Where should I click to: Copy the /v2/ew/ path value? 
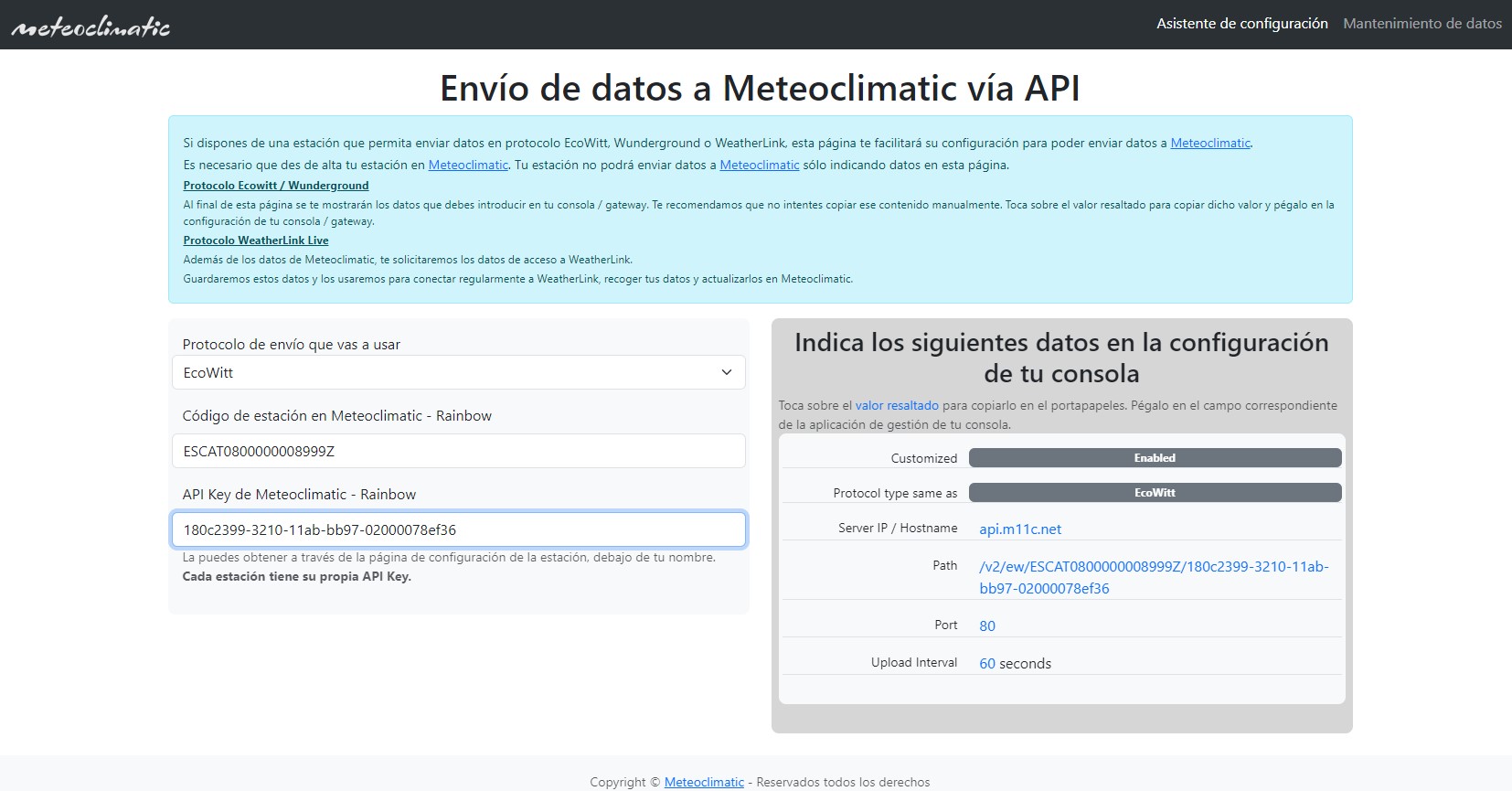pos(1153,577)
